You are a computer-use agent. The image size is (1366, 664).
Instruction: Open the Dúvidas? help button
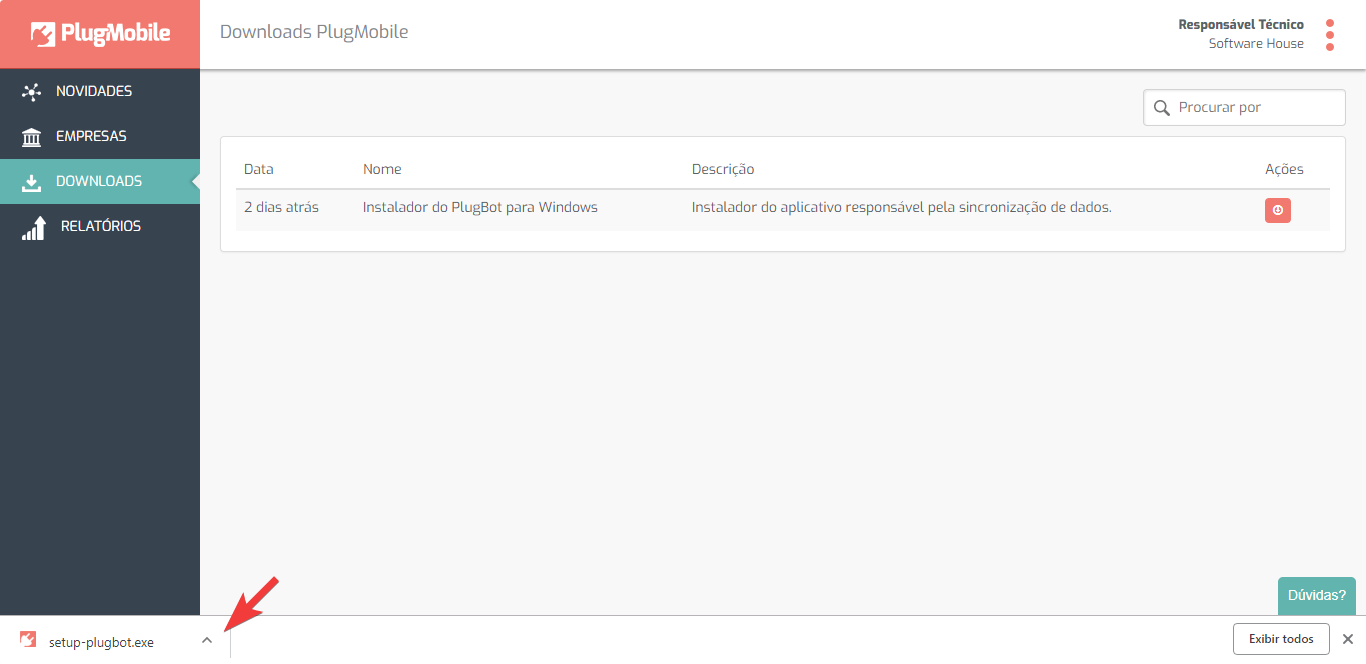(x=1317, y=595)
